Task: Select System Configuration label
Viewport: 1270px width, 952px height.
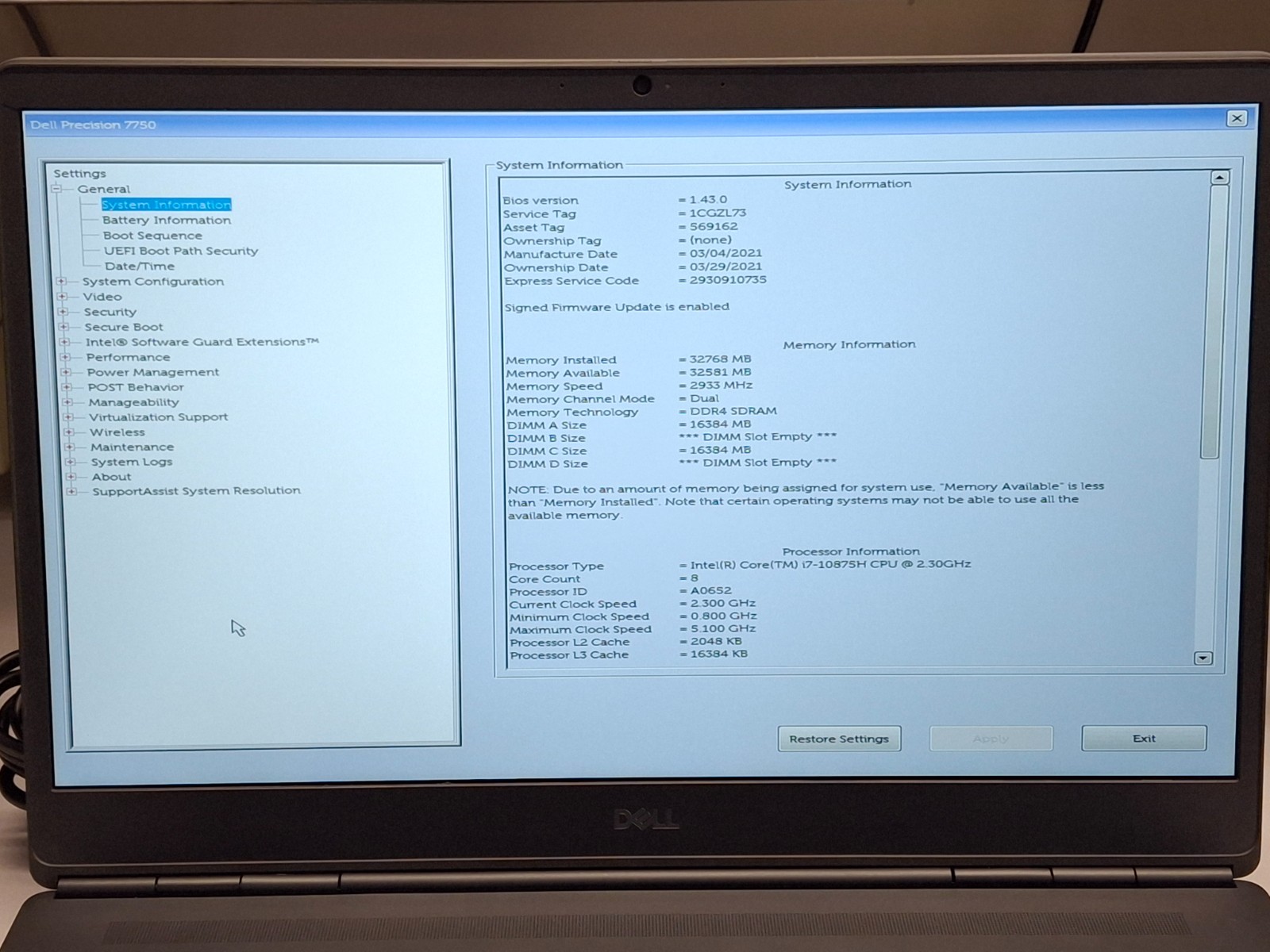Action: click(153, 282)
